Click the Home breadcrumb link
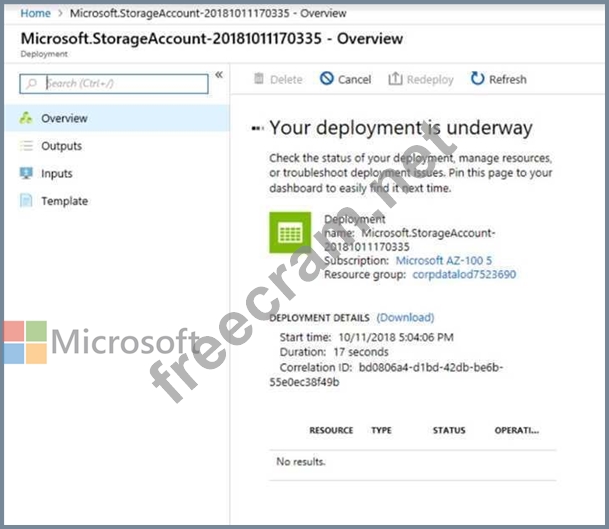 click(x=35, y=13)
